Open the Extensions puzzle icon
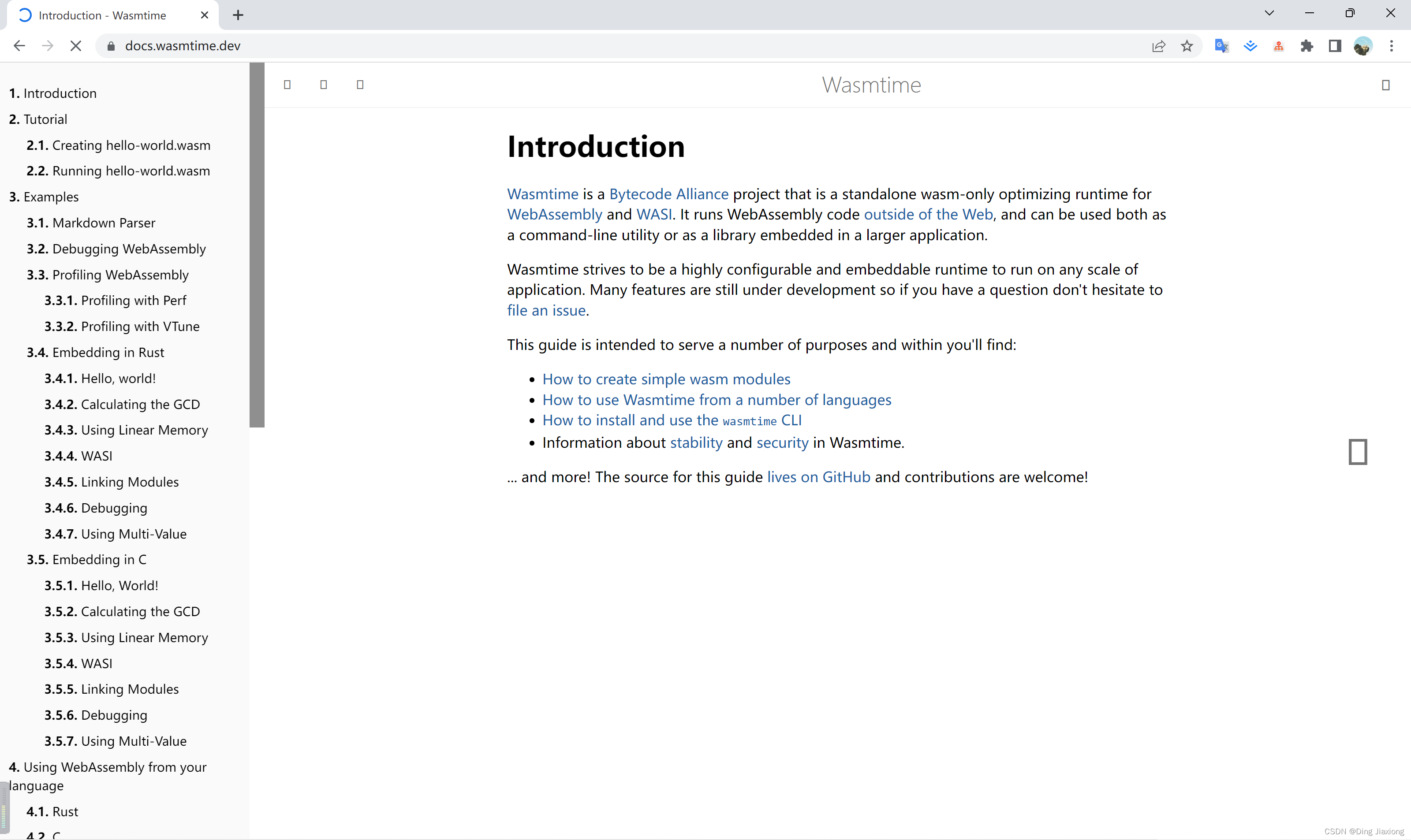 tap(1307, 46)
